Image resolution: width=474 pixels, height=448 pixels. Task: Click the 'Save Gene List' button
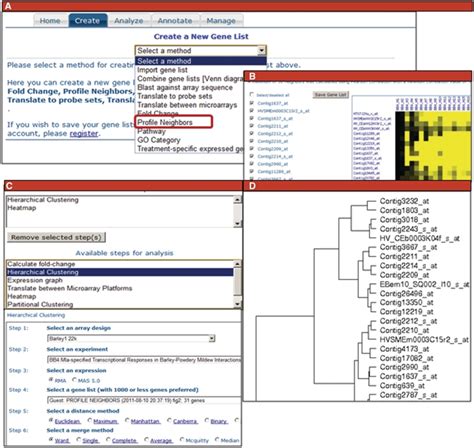coord(331,95)
